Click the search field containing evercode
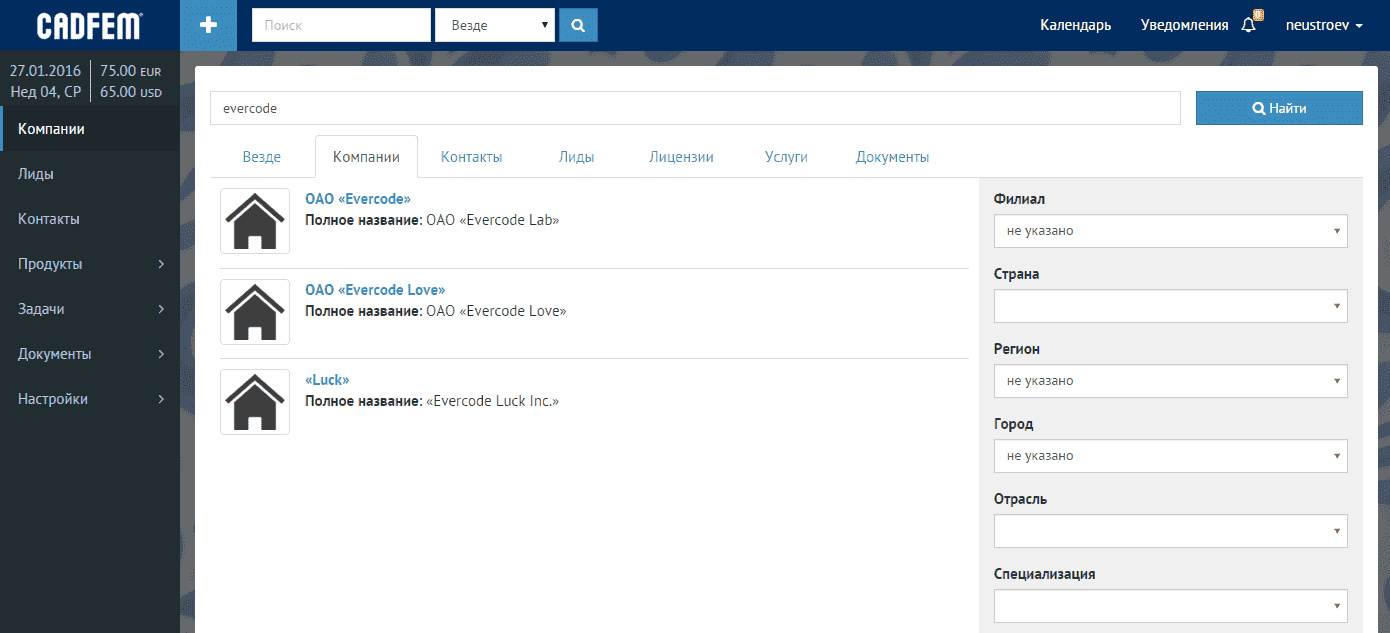 [695, 108]
